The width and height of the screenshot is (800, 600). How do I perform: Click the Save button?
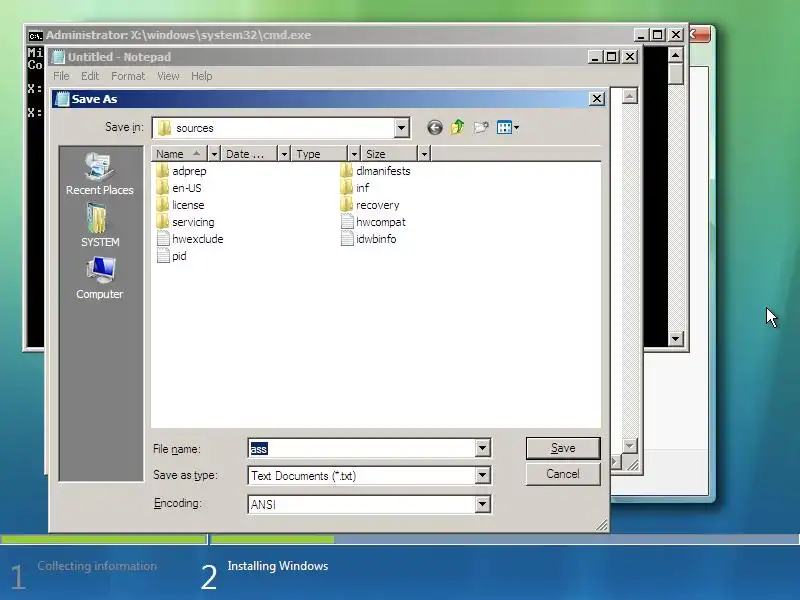coord(563,448)
